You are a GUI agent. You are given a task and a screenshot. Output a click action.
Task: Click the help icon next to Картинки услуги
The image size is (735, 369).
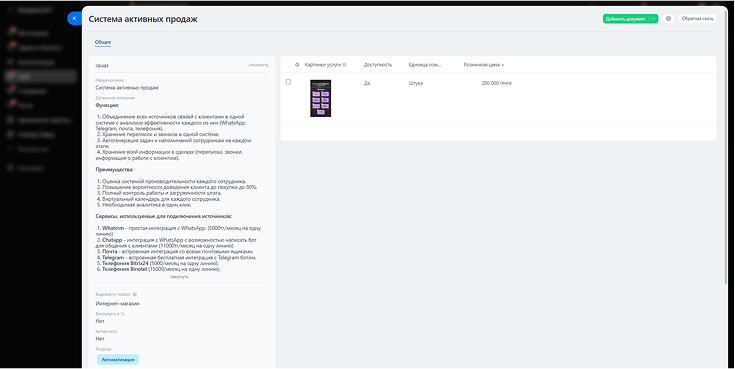[345, 65]
